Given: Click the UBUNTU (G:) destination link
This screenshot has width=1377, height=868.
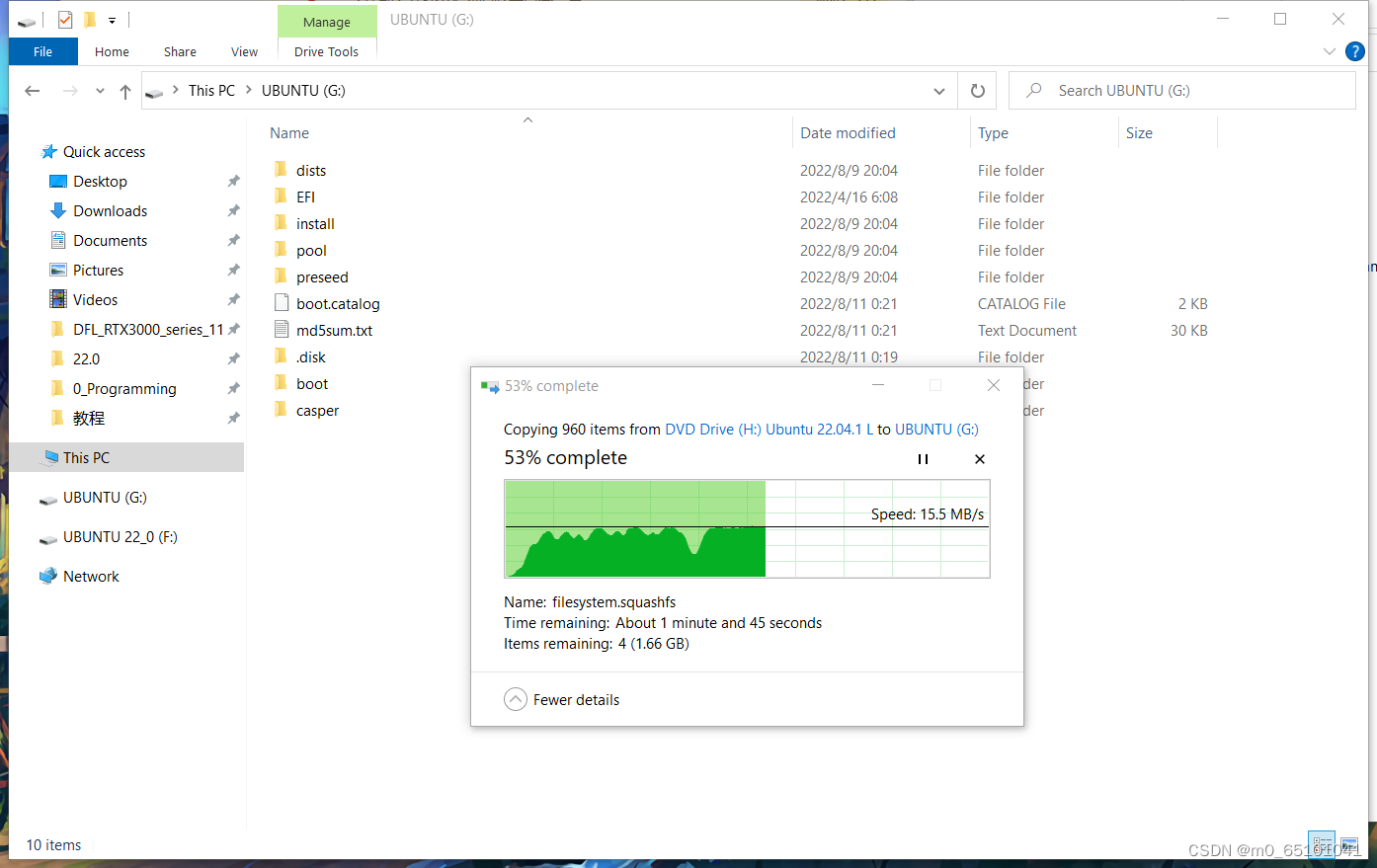Looking at the screenshot, I should [x=936, y=430].
